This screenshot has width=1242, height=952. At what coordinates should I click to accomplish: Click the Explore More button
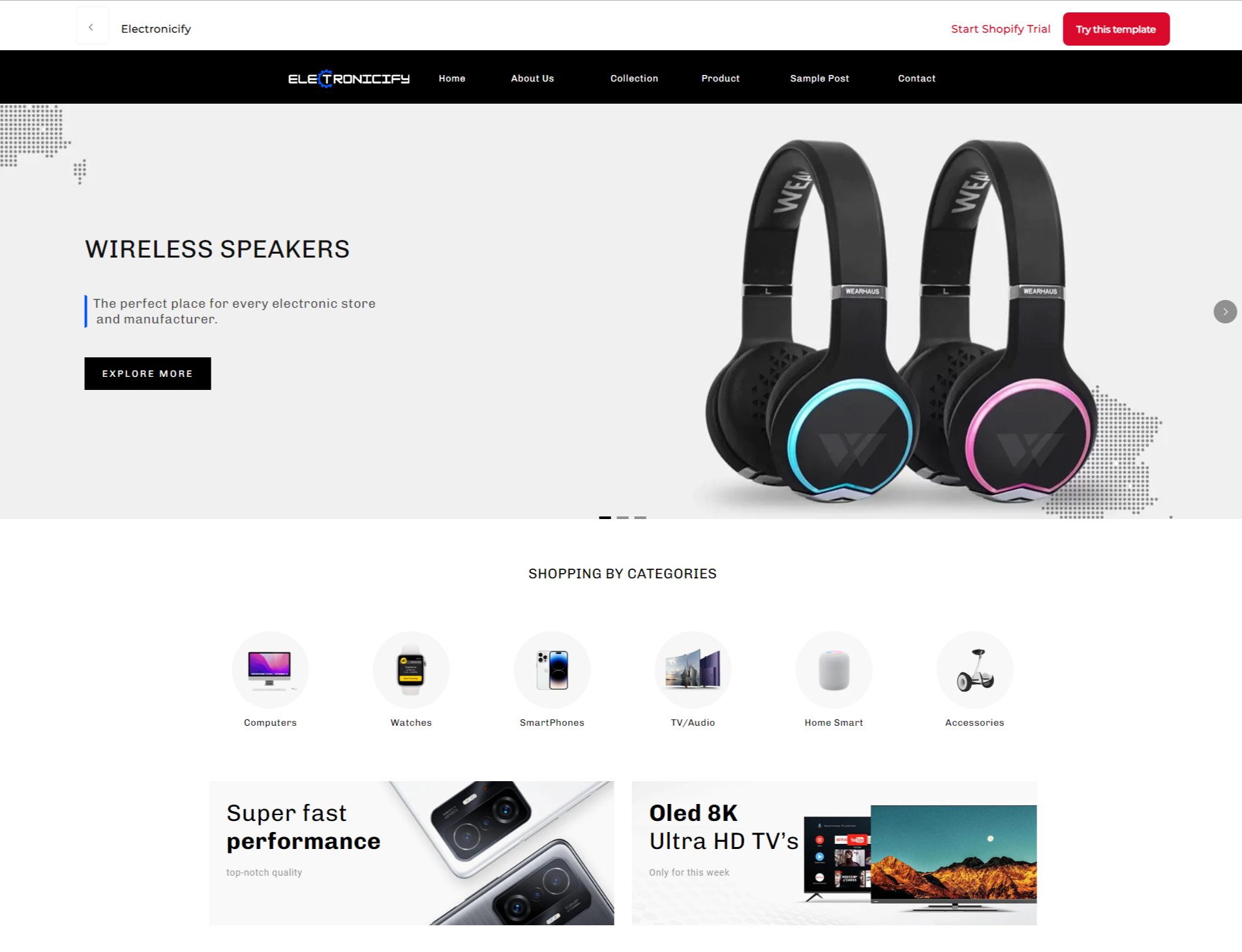147,374
